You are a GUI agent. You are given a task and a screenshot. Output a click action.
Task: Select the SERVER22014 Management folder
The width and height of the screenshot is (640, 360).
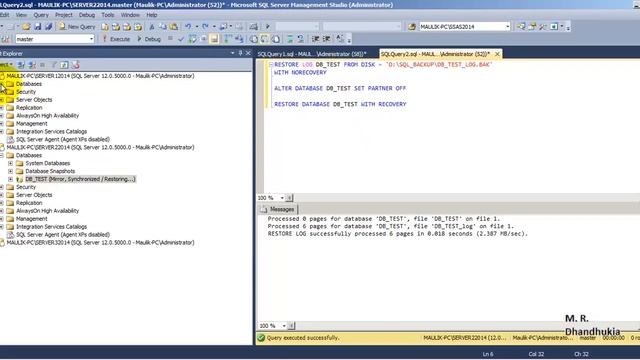[x=32, y=219]
